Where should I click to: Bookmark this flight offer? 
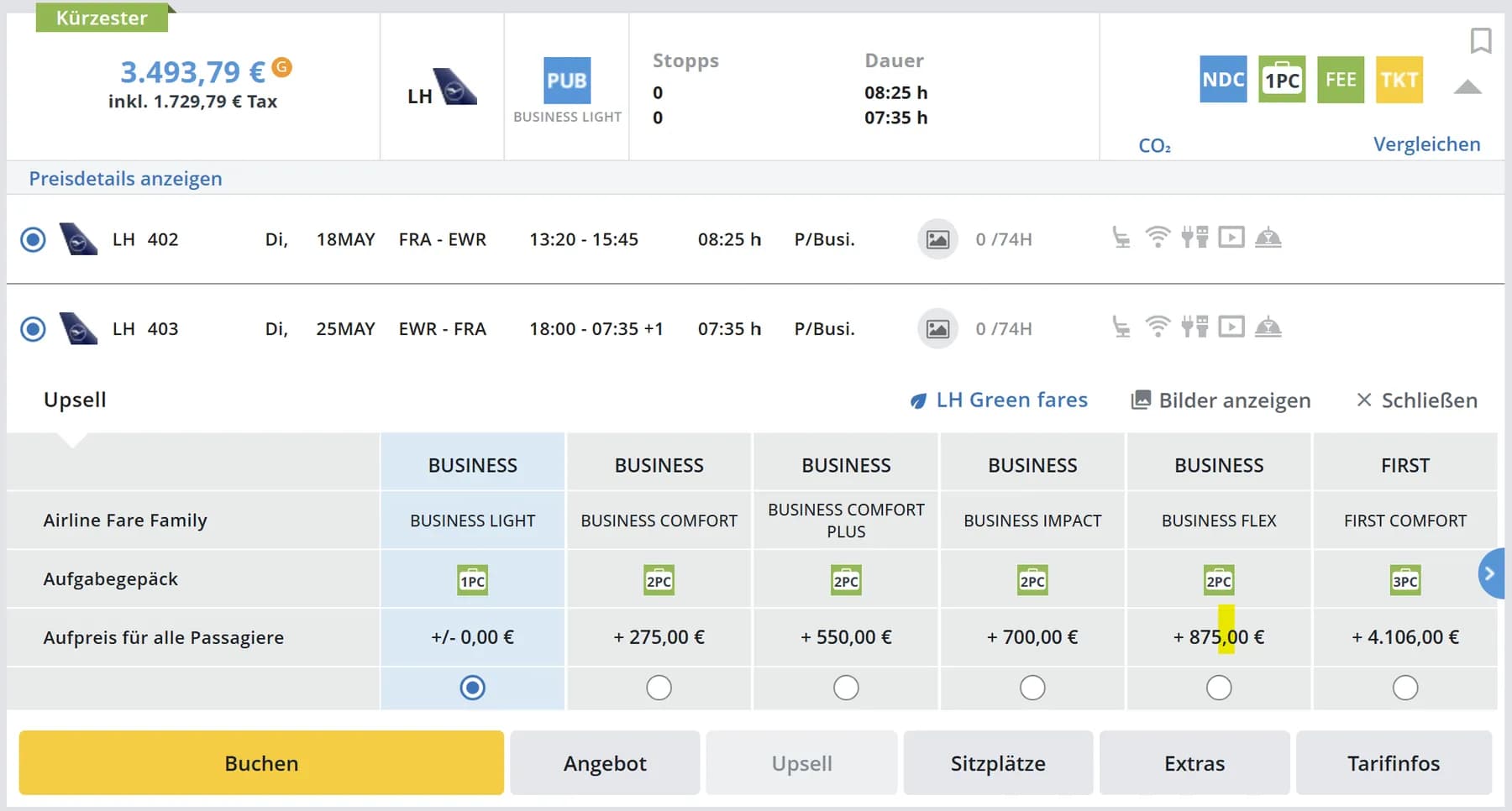click(1480, 40)
